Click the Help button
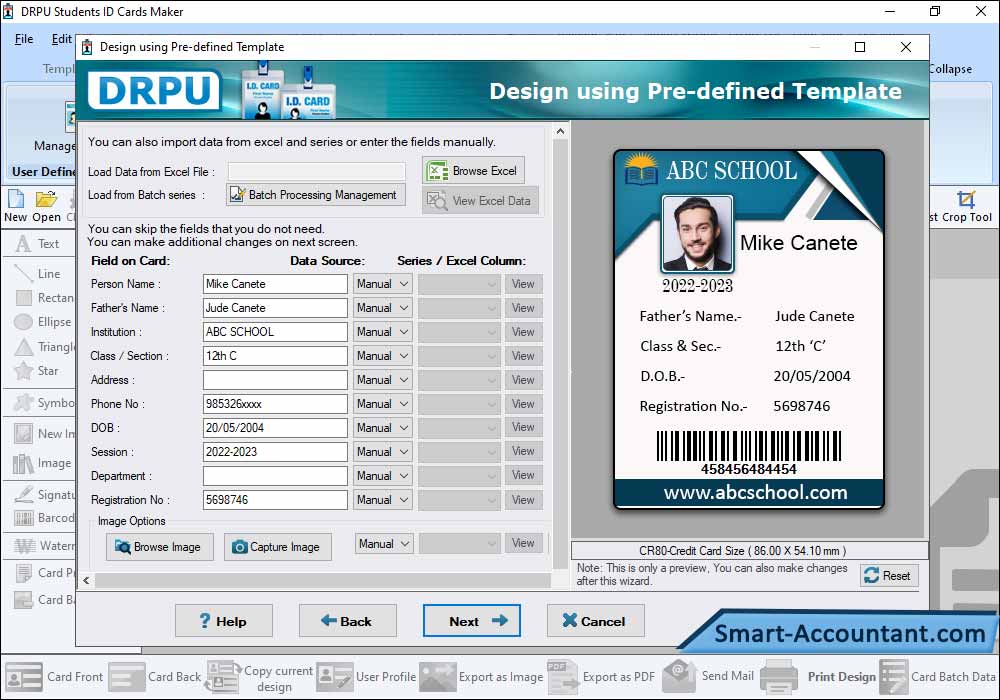 coord(224,621)
